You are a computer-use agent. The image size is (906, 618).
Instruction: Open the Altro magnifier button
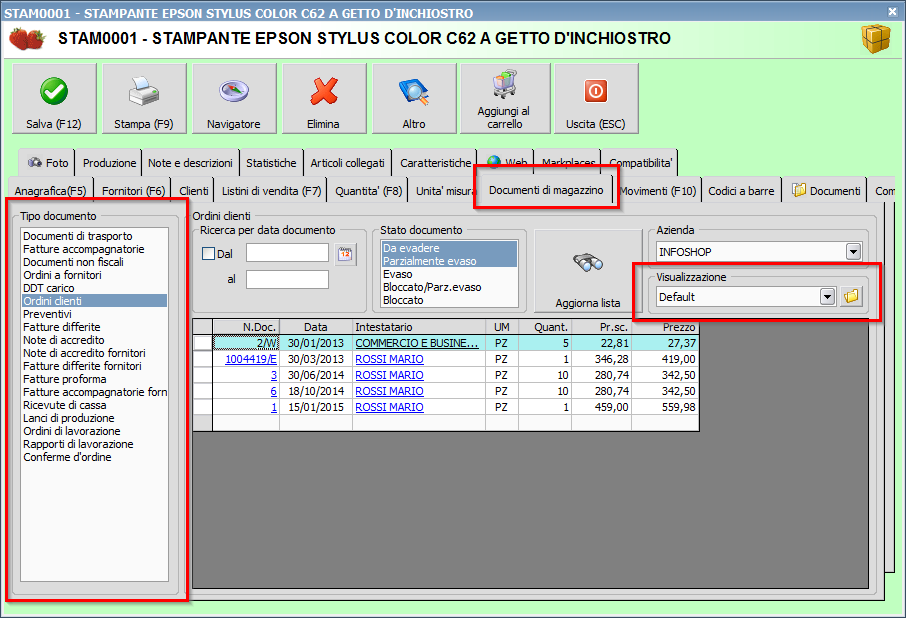(414, 99)
